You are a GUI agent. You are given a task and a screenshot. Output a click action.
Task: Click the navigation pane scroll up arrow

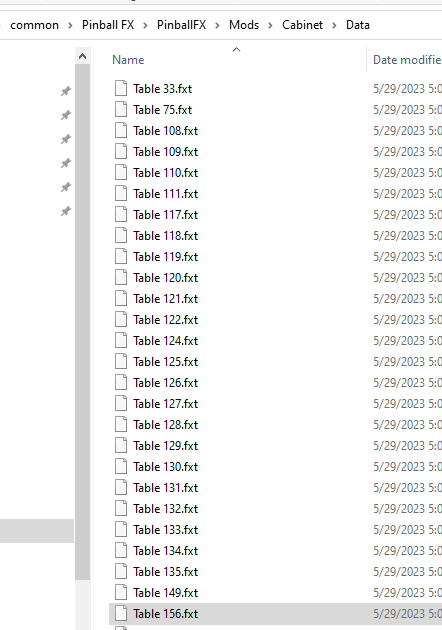(82, 56)
